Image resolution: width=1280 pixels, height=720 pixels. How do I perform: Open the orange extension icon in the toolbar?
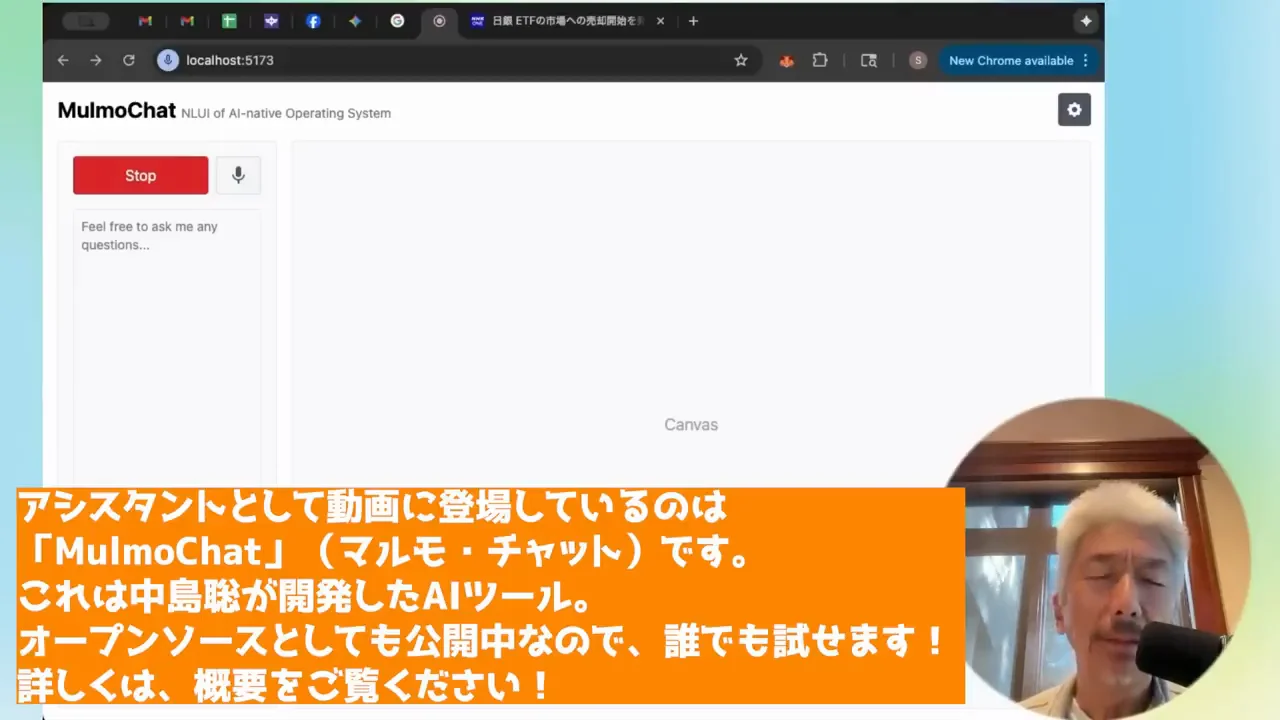point(786,60)
